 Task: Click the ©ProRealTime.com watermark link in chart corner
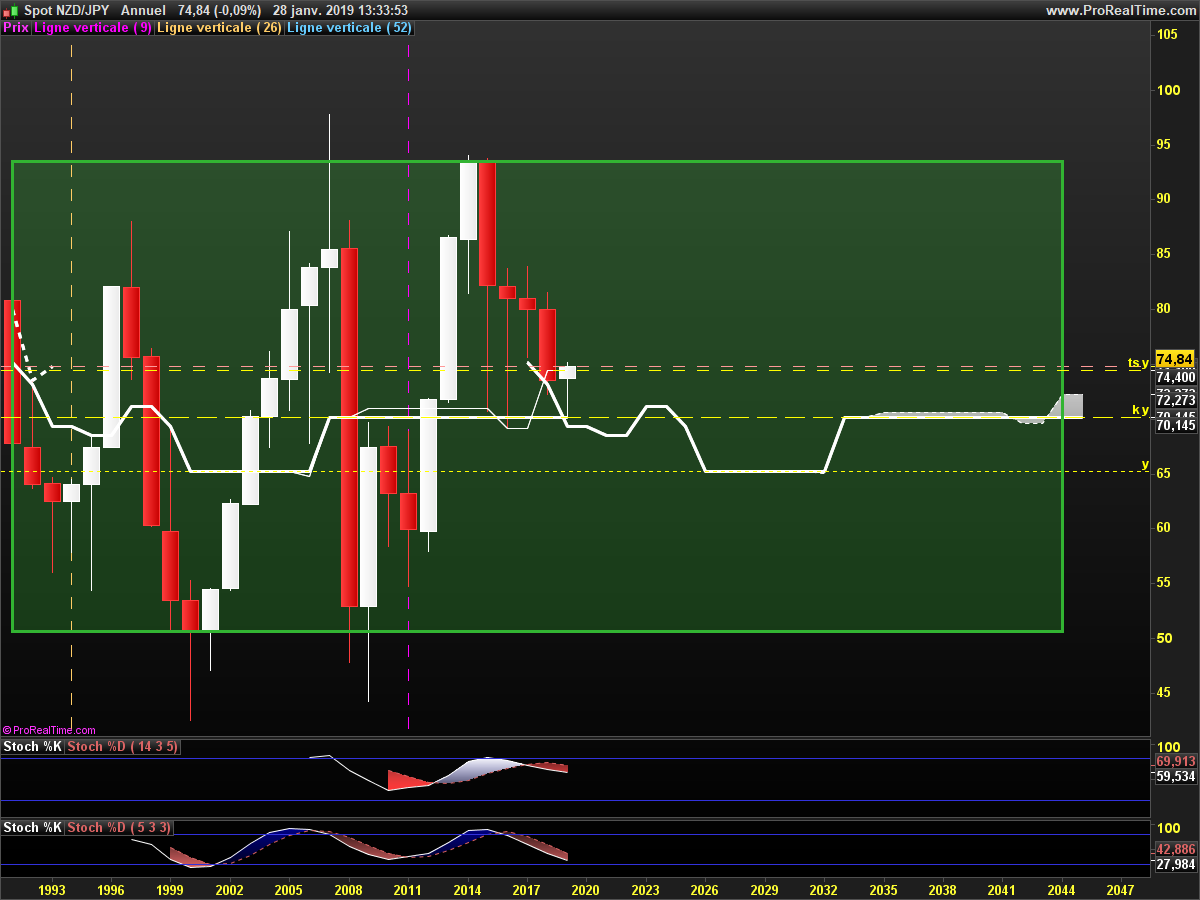[x=49, y=731]
